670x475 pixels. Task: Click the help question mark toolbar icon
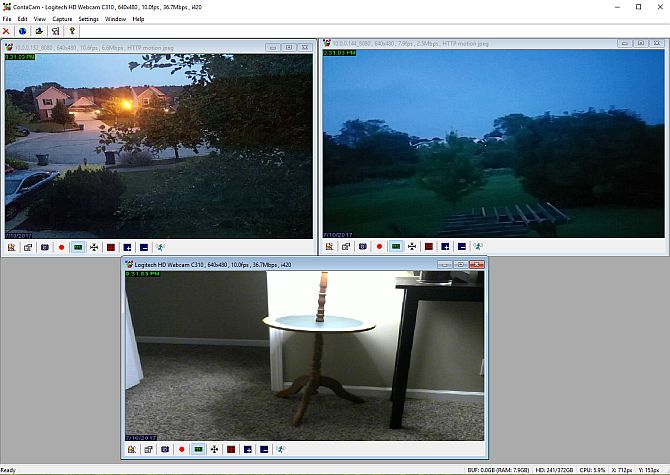[x=72, y=31]
